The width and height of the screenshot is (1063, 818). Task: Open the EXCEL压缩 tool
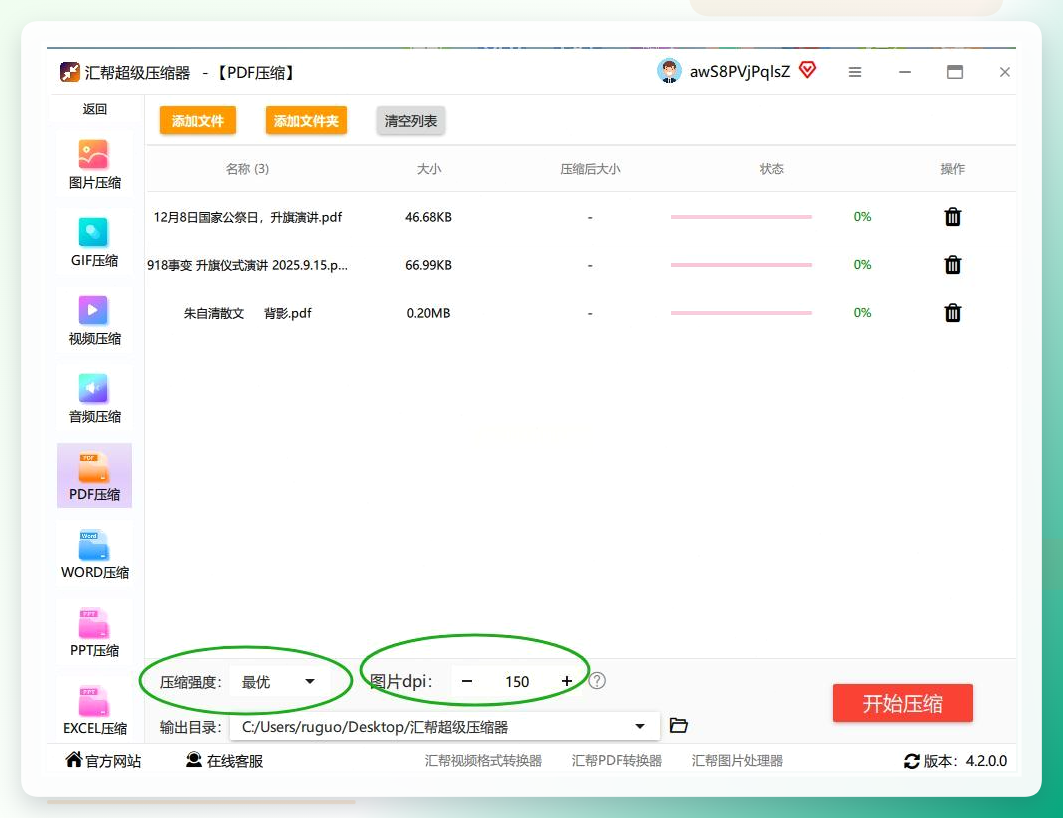click(94, 709)
